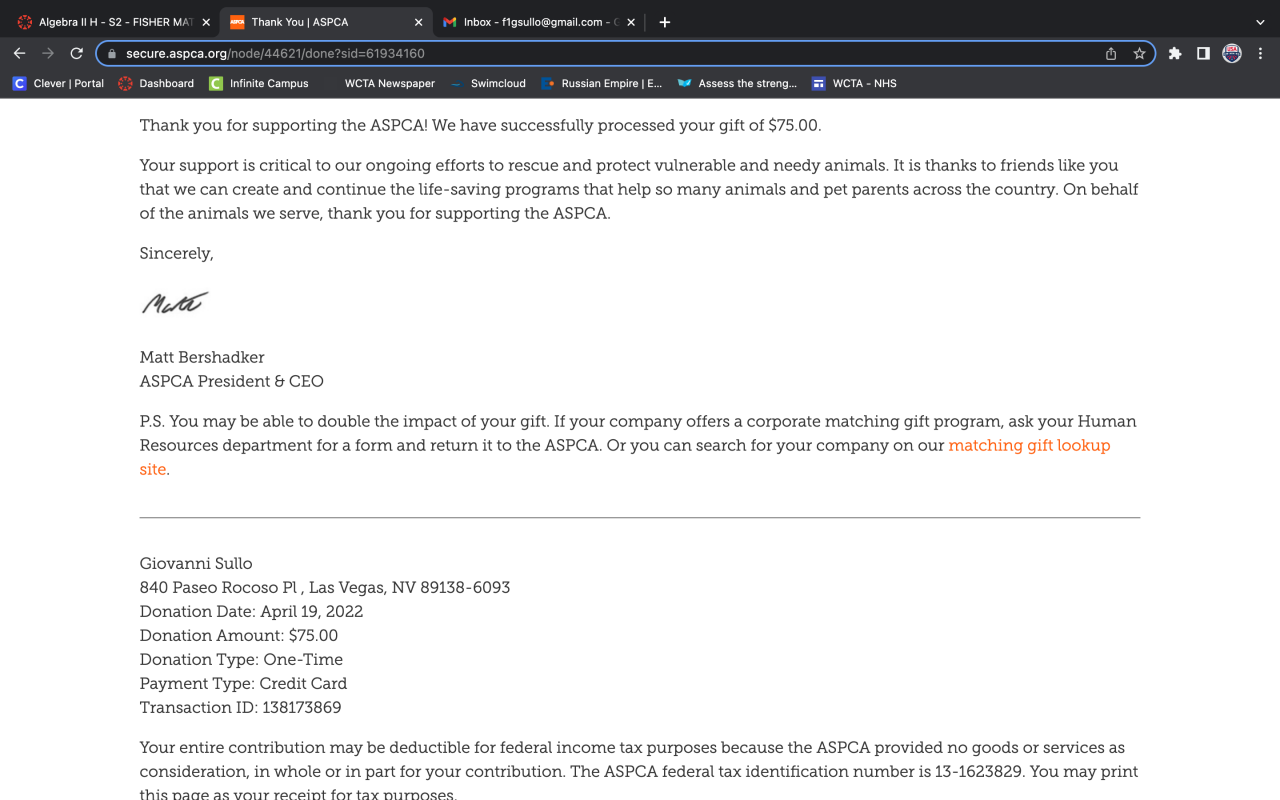Close the Thank You | ASPCA tab
The height and width of the screenshot is (800, 1280).
coord(418,22)
